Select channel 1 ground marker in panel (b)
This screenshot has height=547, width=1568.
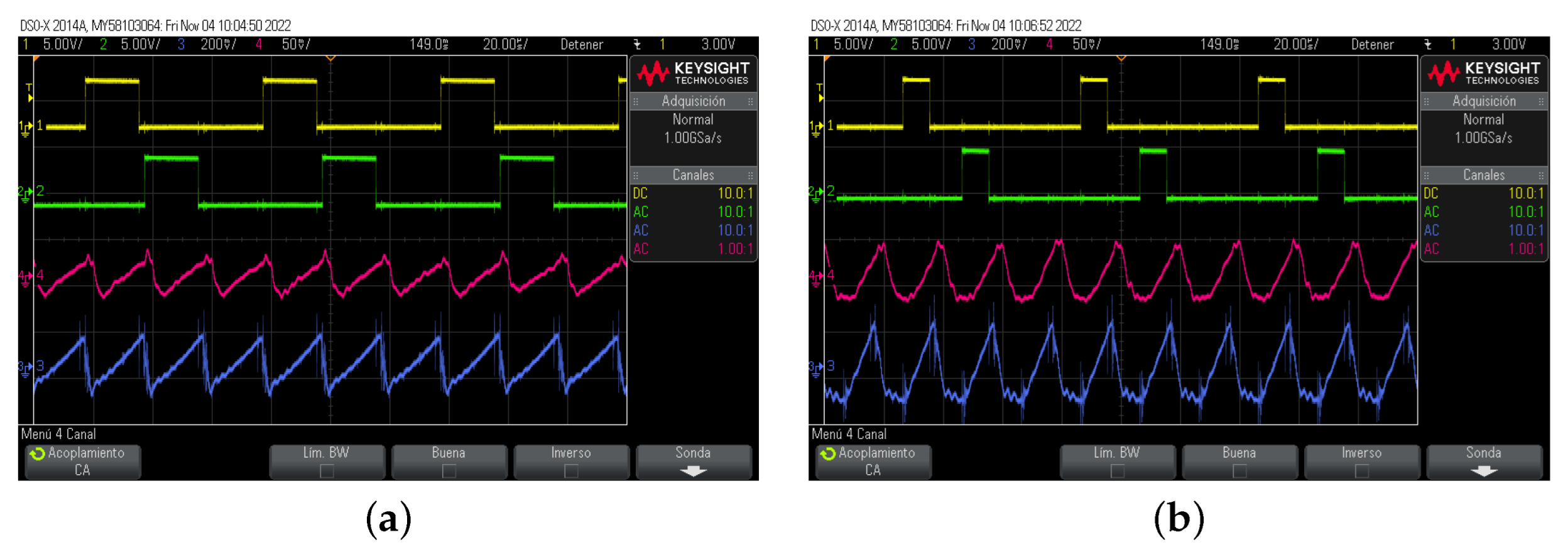(x=816, y=127)
